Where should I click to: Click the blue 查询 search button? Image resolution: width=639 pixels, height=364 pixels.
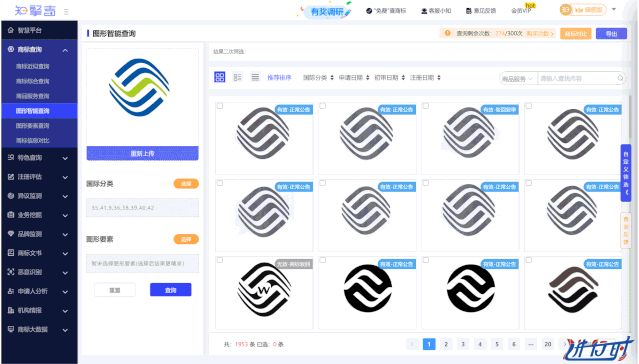[170, 290]
